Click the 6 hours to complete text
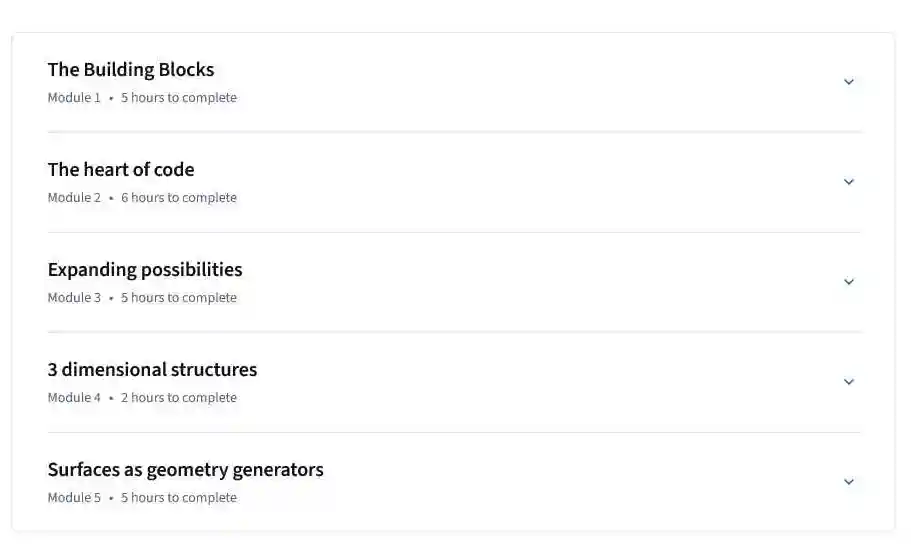 point(179,198)
